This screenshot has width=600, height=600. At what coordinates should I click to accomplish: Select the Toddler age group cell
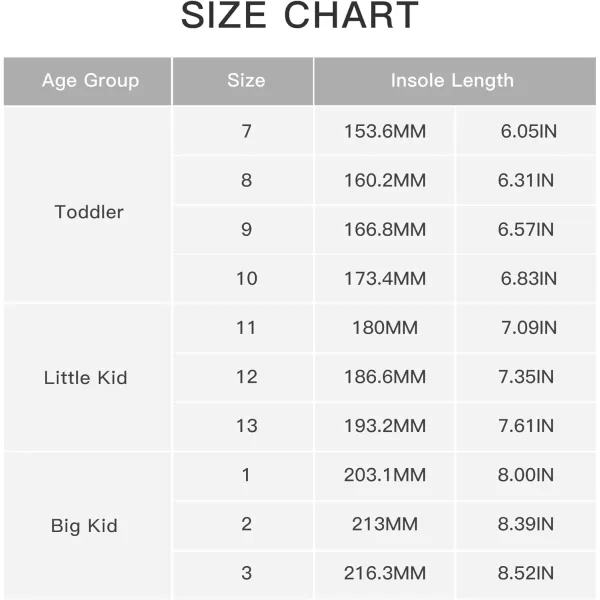coord(90,212)
